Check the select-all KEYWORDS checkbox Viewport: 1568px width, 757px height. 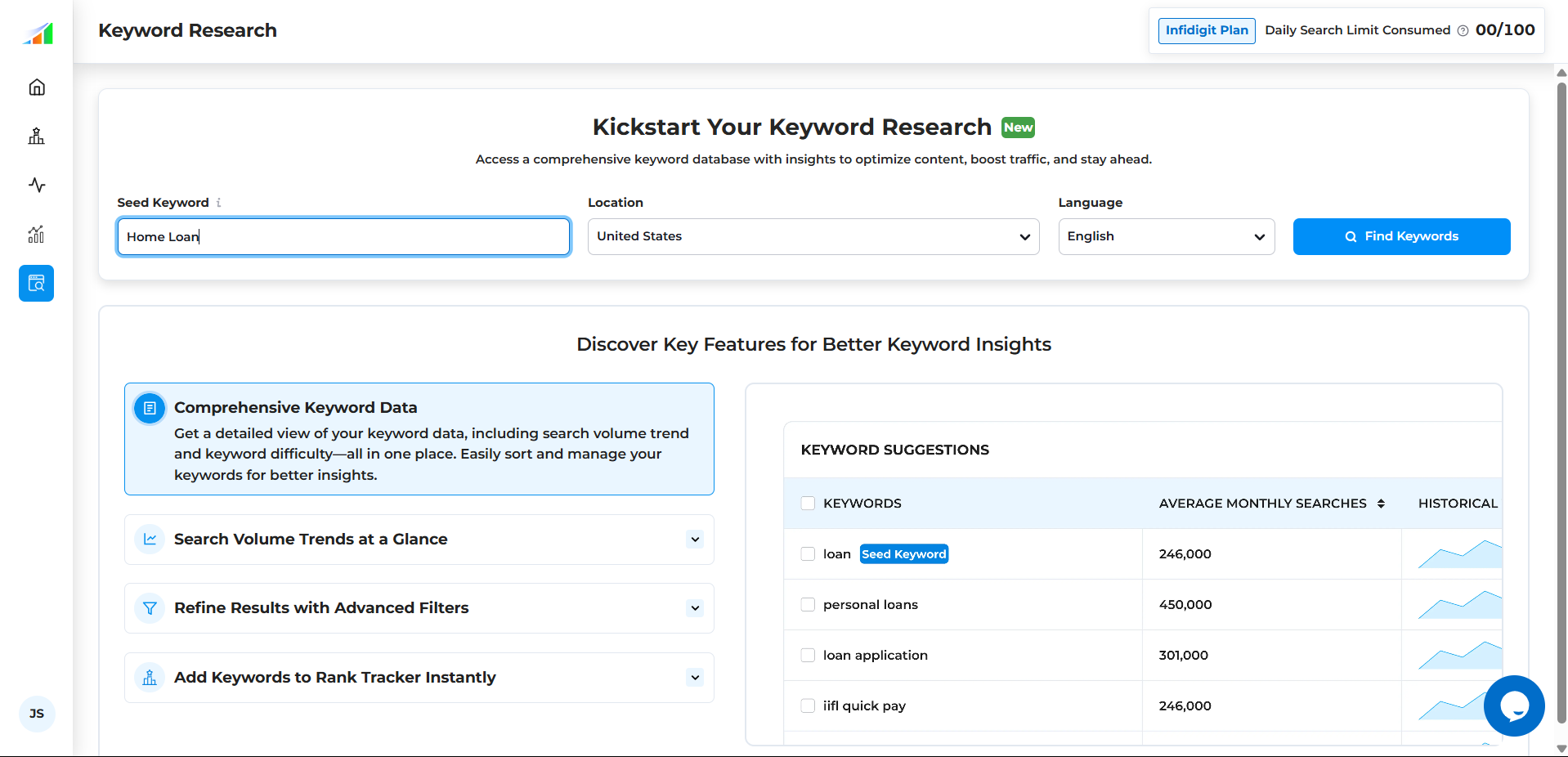pyautogui.click(x=808, y=504)
